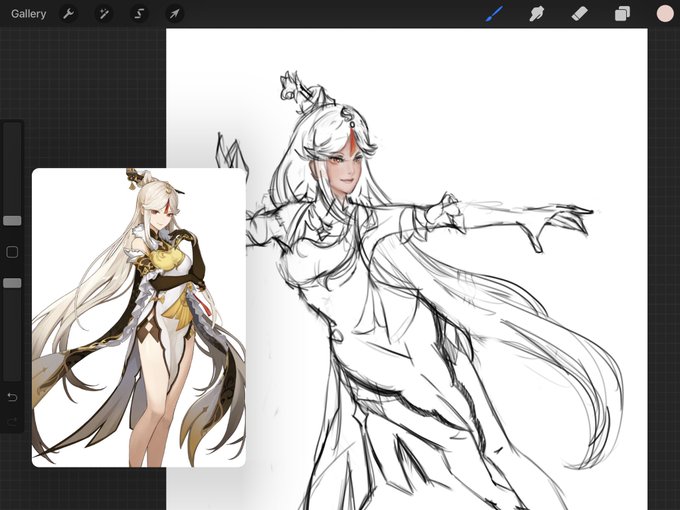The height and width of the screenshot is (510, 680).
Task: Open the active color swatch
Action: click(665, 14)
